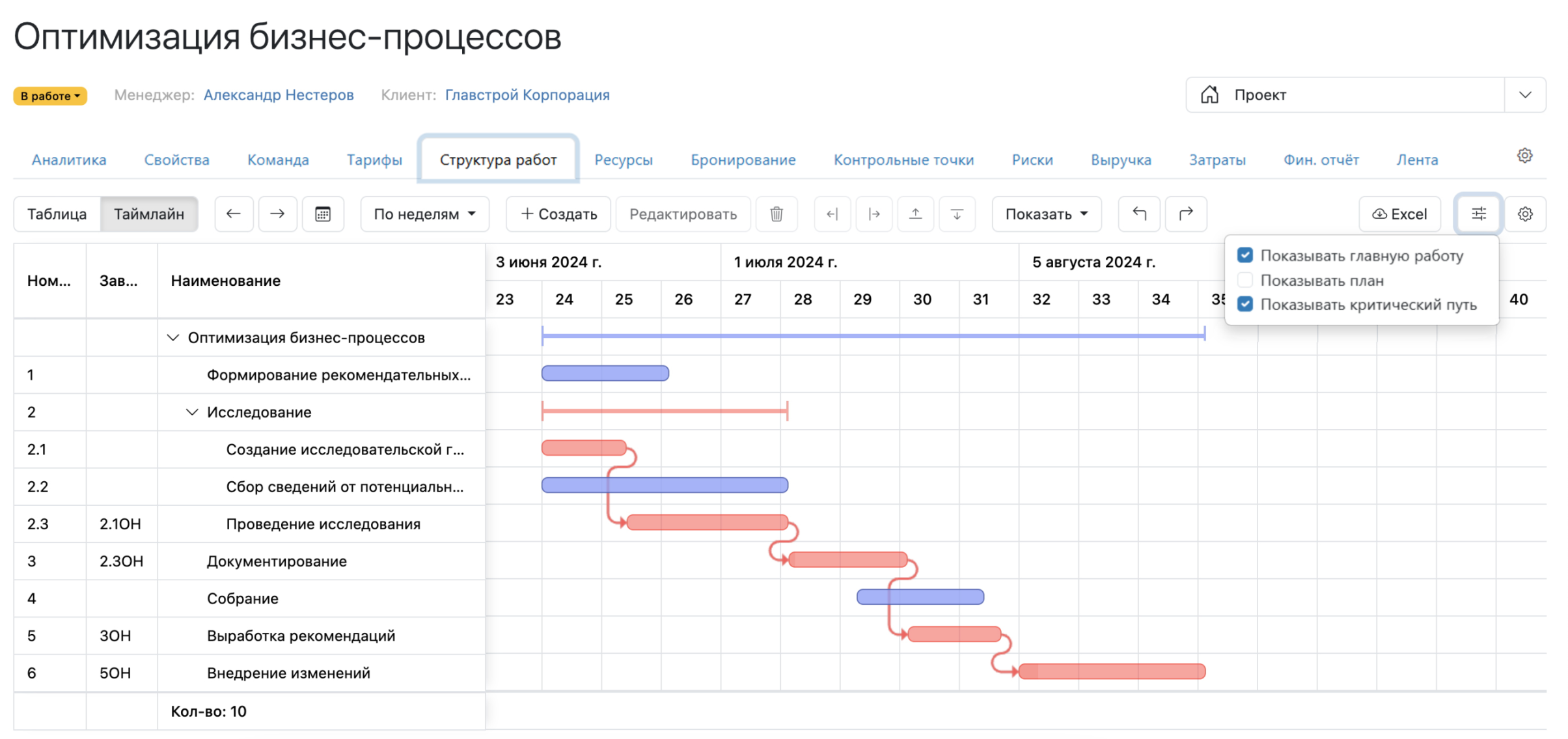The width and height of the screenshot is (1568, 739).
Task: Click the redo arrow icon
Action: tap(1185, 214)
